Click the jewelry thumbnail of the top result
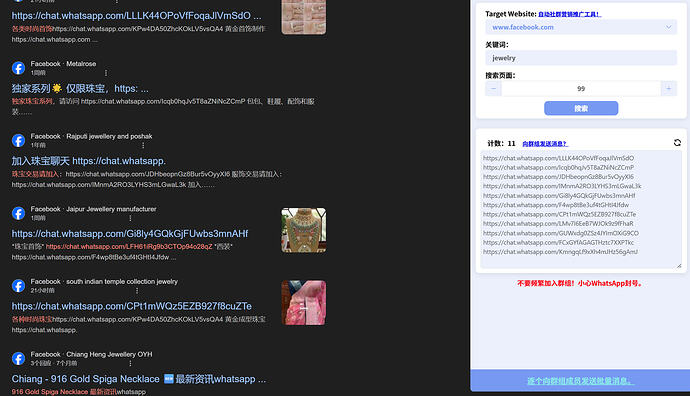Viewport: 690px width, 396px height. pyautogui.click(x=304, y=17)
